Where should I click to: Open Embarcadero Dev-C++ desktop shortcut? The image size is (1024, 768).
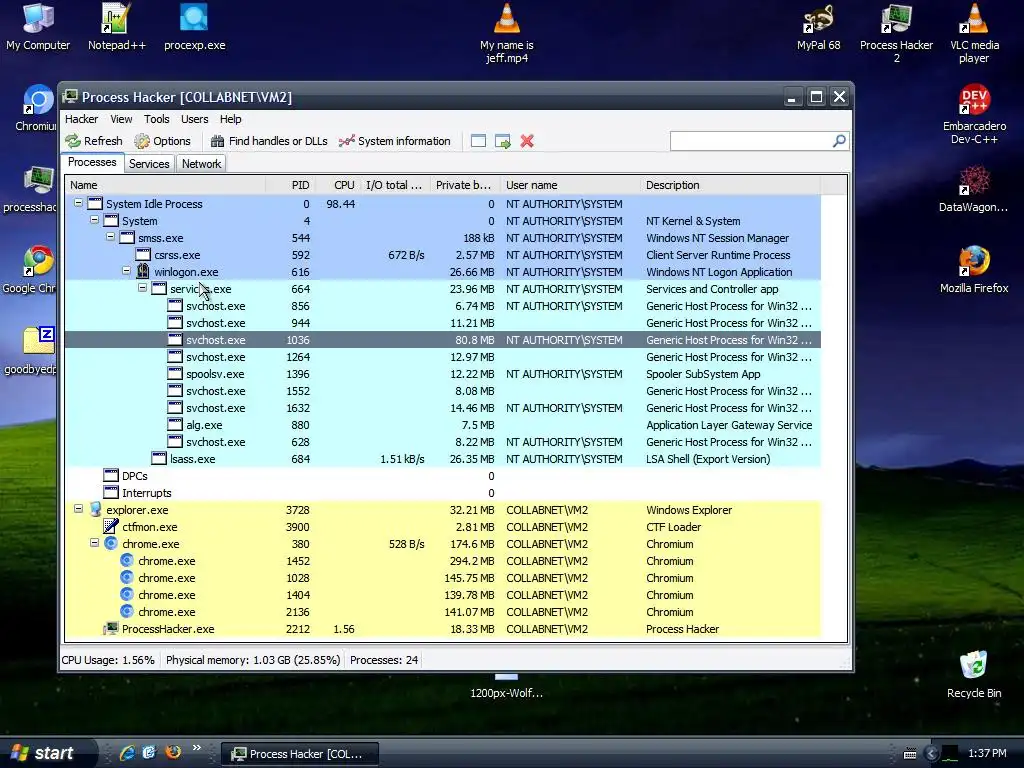974,114
